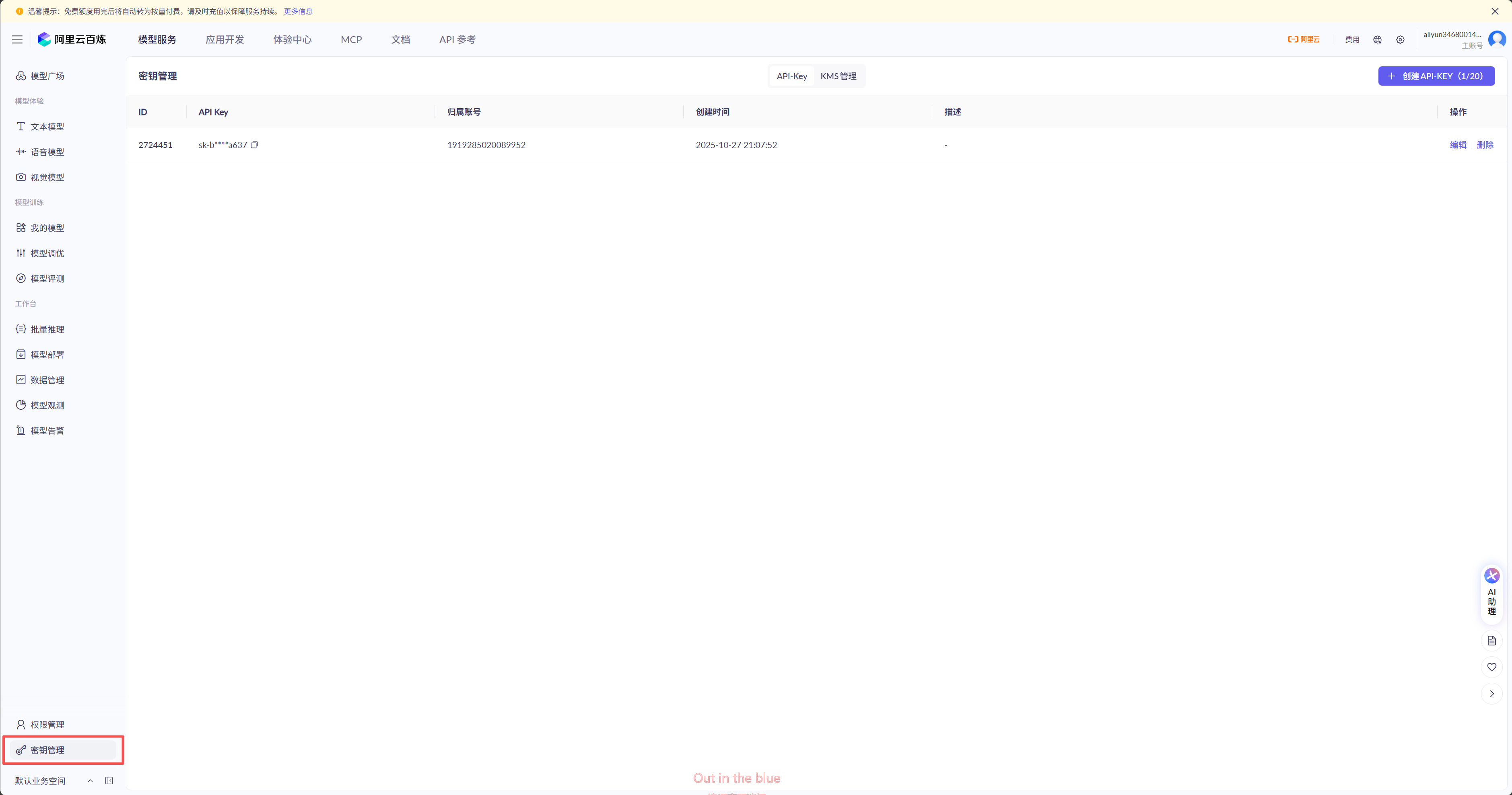This screenshot has width=1512, height=795.
Task: Open the settings gear icon
Action: [1400, 40]
